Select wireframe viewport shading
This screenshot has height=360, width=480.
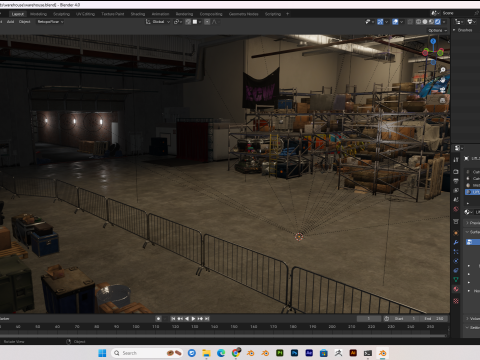coord(418,22)
